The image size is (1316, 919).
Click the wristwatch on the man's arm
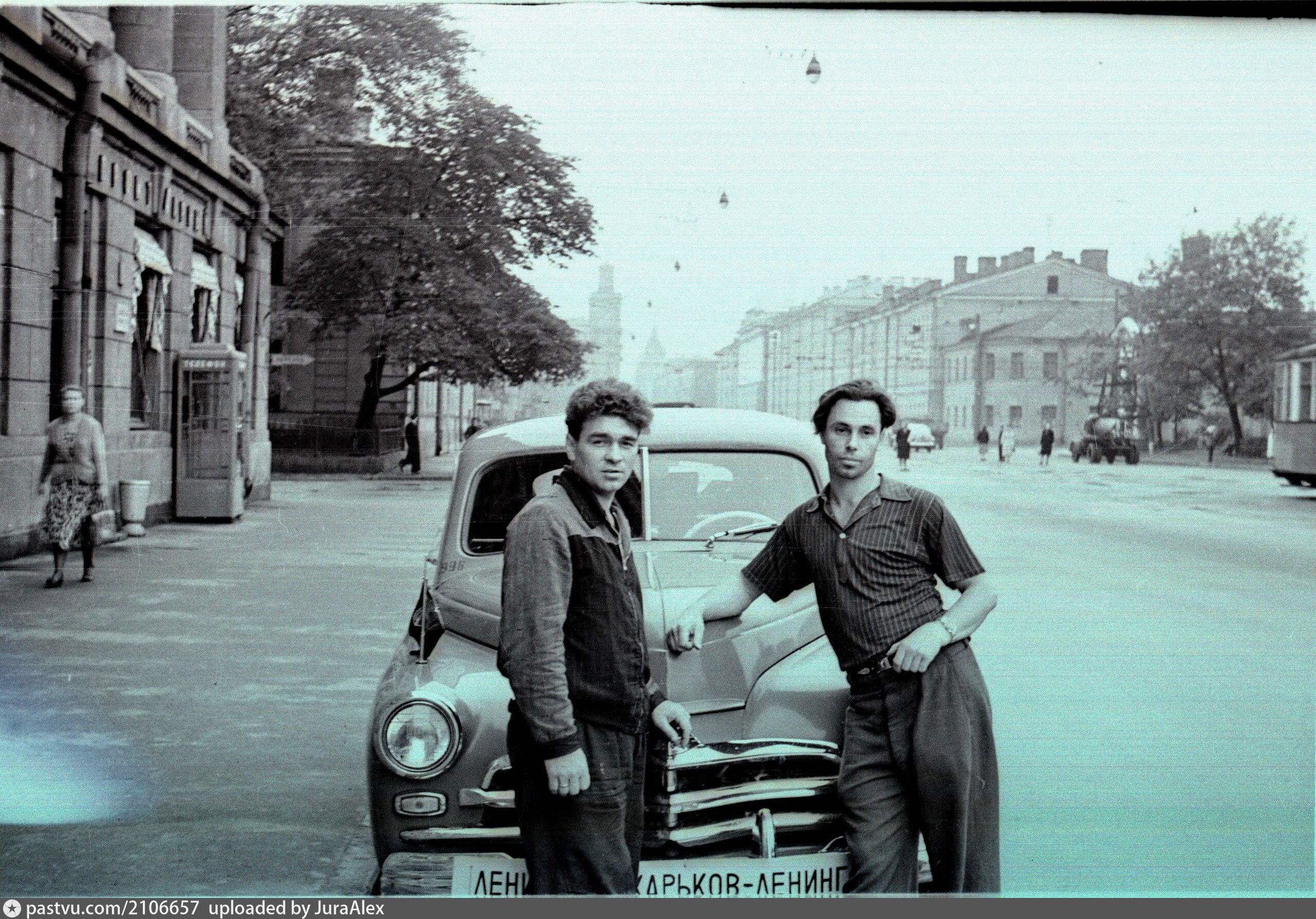(946, 629)
